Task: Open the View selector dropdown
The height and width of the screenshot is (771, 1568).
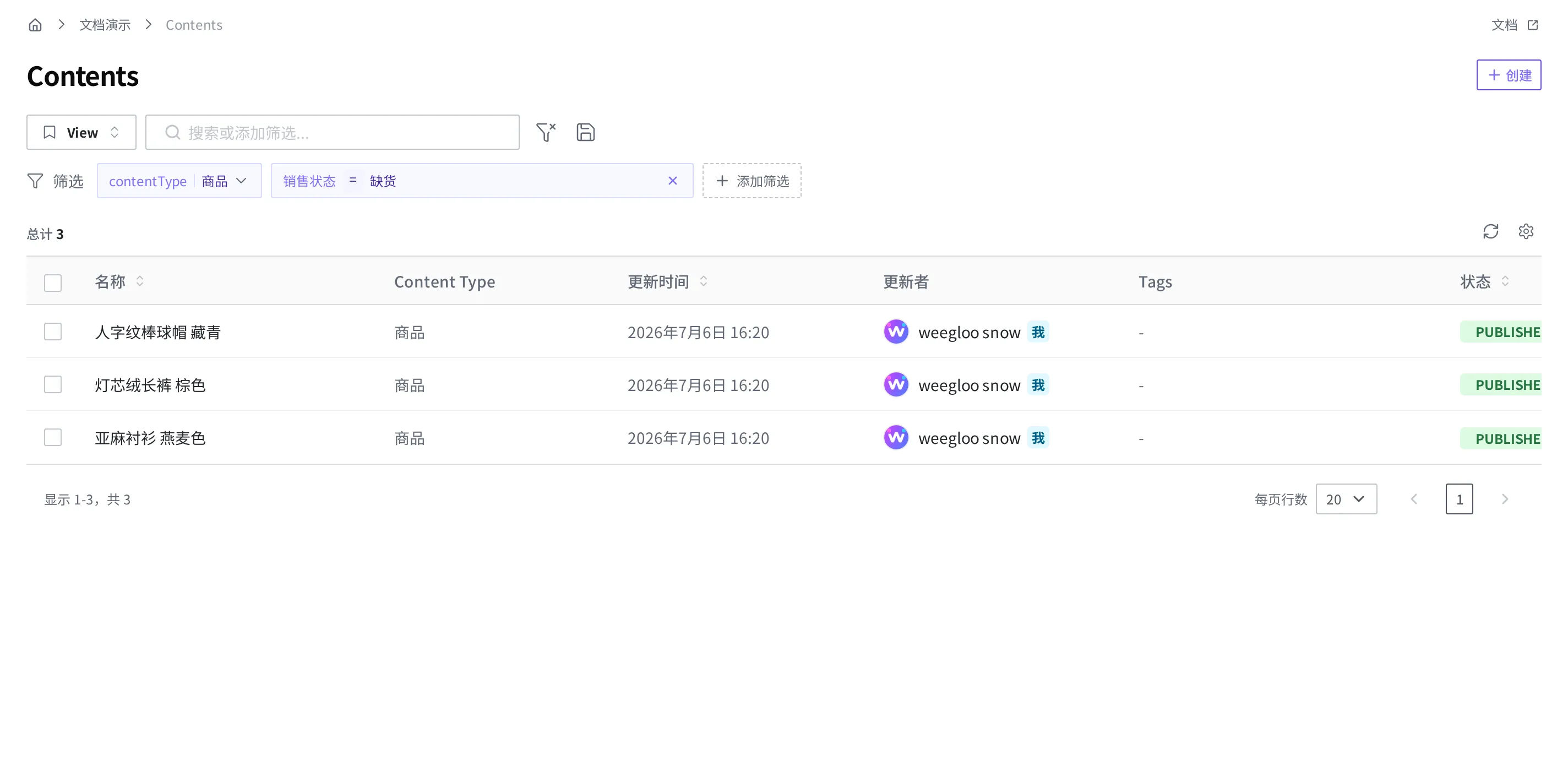Action: (81, 132)
